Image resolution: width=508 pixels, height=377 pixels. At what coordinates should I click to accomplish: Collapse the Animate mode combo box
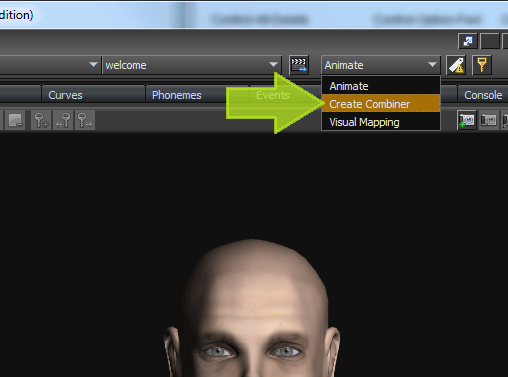(x=381, y=65)
